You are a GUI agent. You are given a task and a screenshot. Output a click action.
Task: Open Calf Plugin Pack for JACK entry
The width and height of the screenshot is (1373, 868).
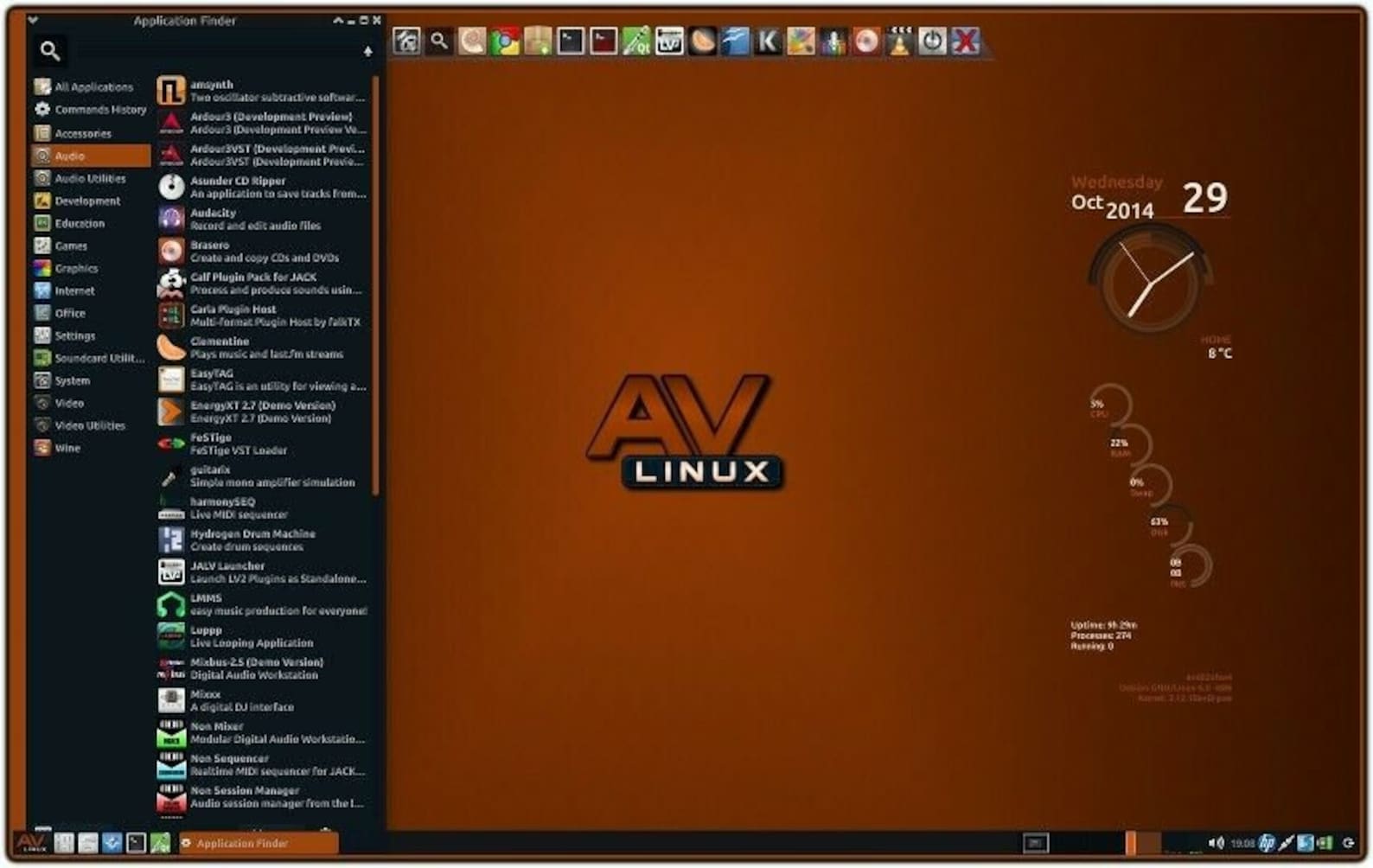(x=264, y=284)
